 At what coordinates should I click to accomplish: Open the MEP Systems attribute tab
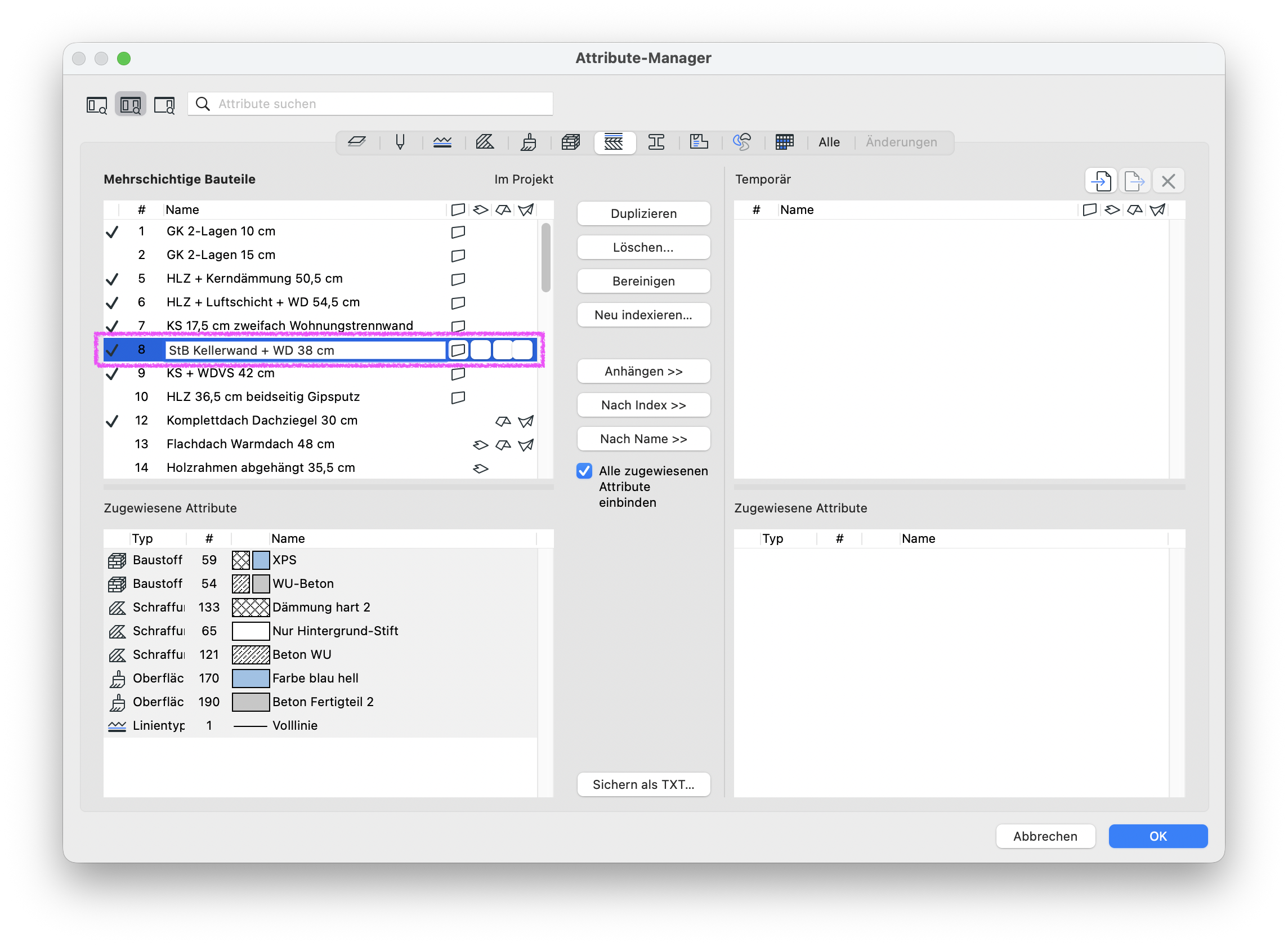pyautogui.click(x=742, y=142)
